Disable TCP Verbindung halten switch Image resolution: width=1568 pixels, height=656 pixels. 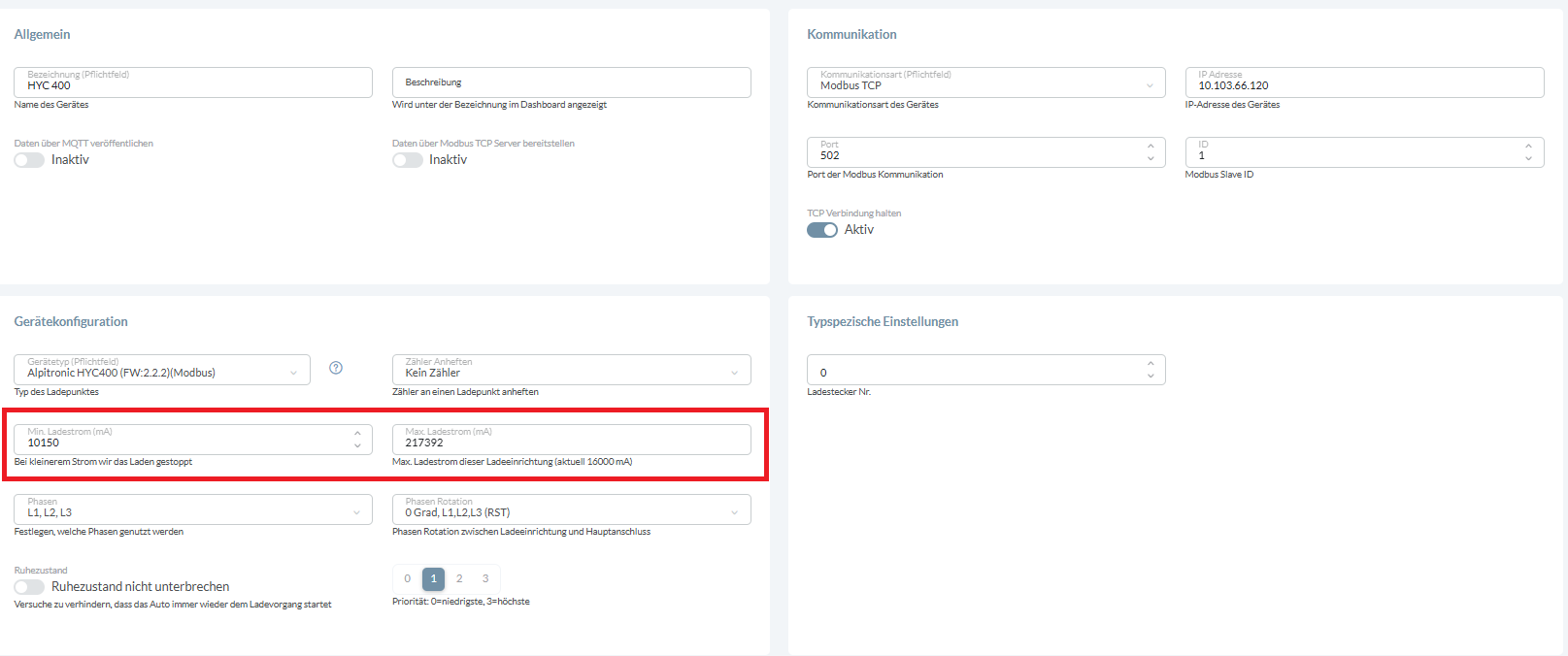[822, 230]
